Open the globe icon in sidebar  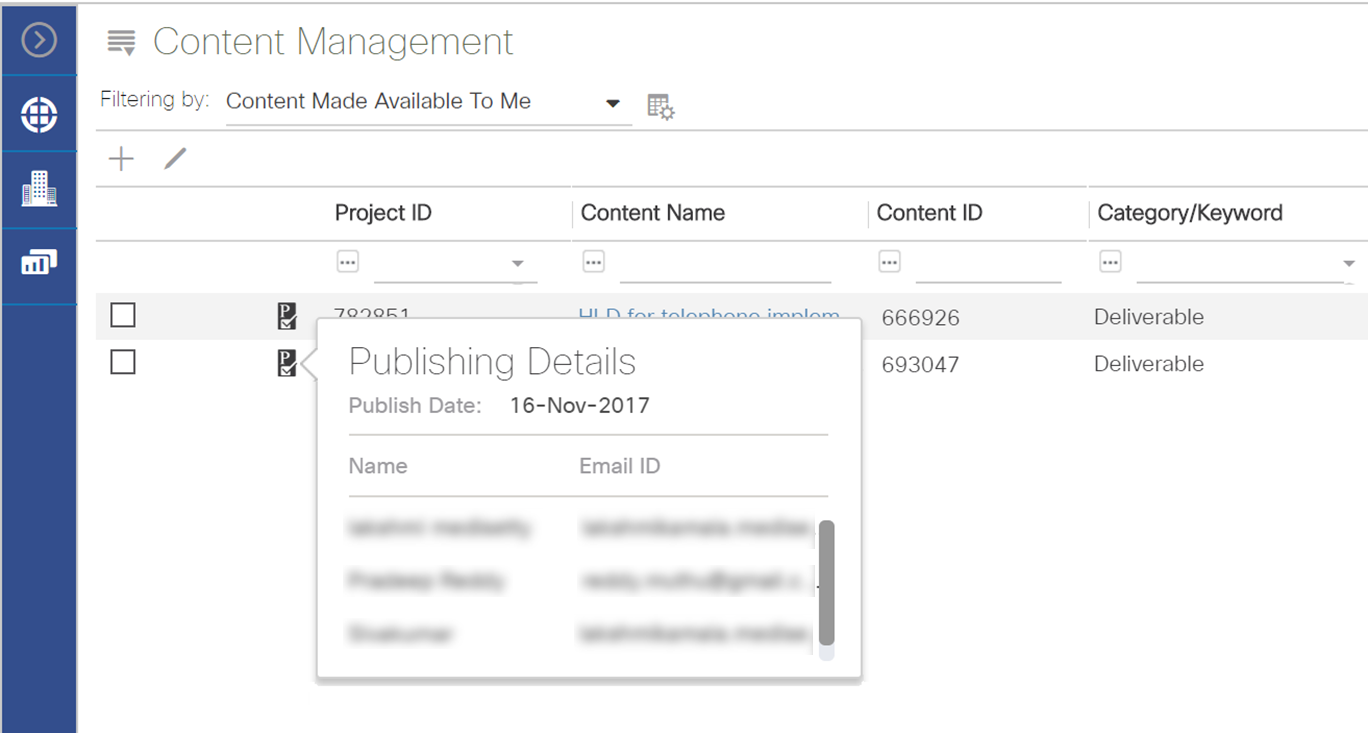click(x=39, y=115)
